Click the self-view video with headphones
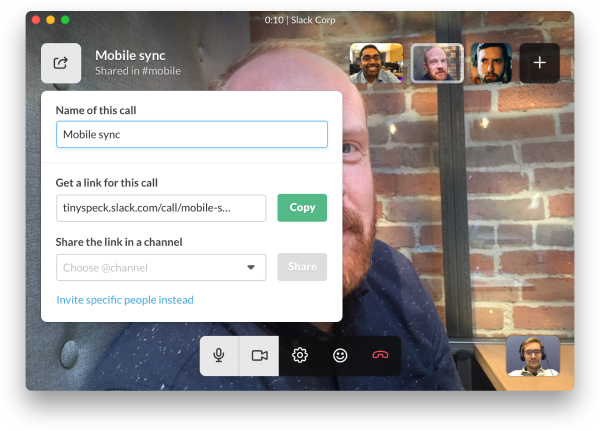The image size is (600, 431). (532, 356)
